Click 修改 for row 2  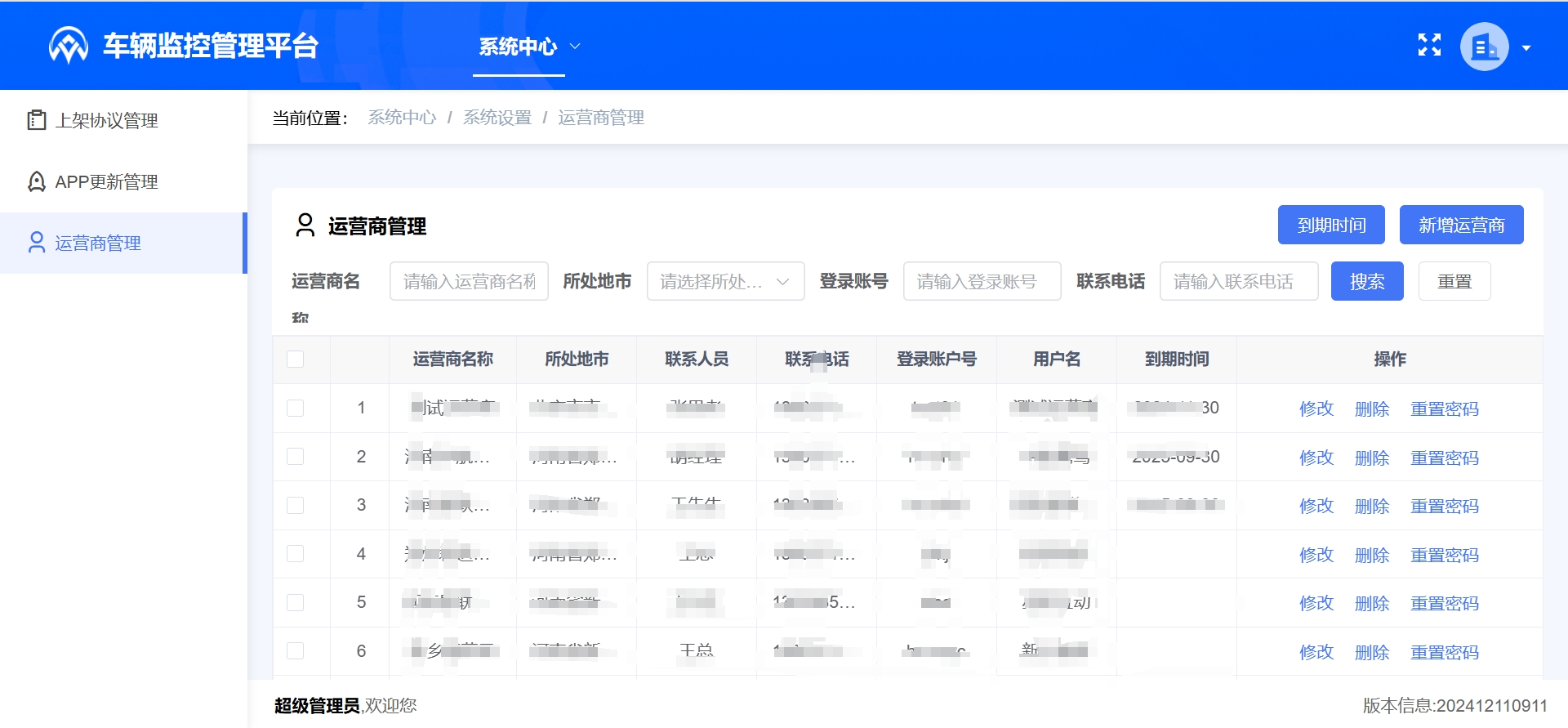click(1316, 458)
